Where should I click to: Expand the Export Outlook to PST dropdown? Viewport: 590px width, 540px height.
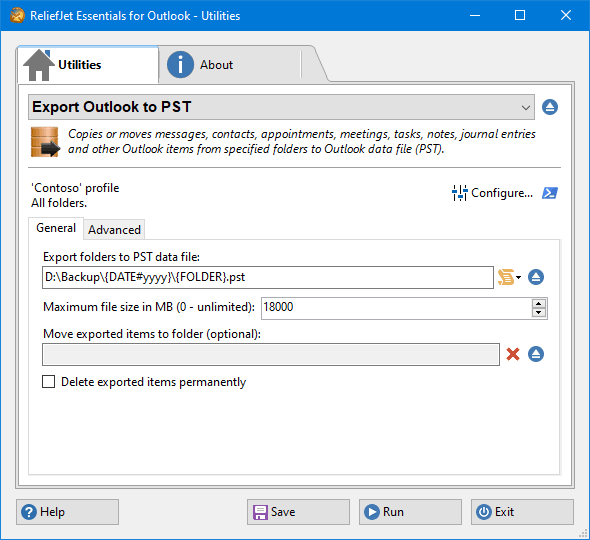(x=281, y=107)
